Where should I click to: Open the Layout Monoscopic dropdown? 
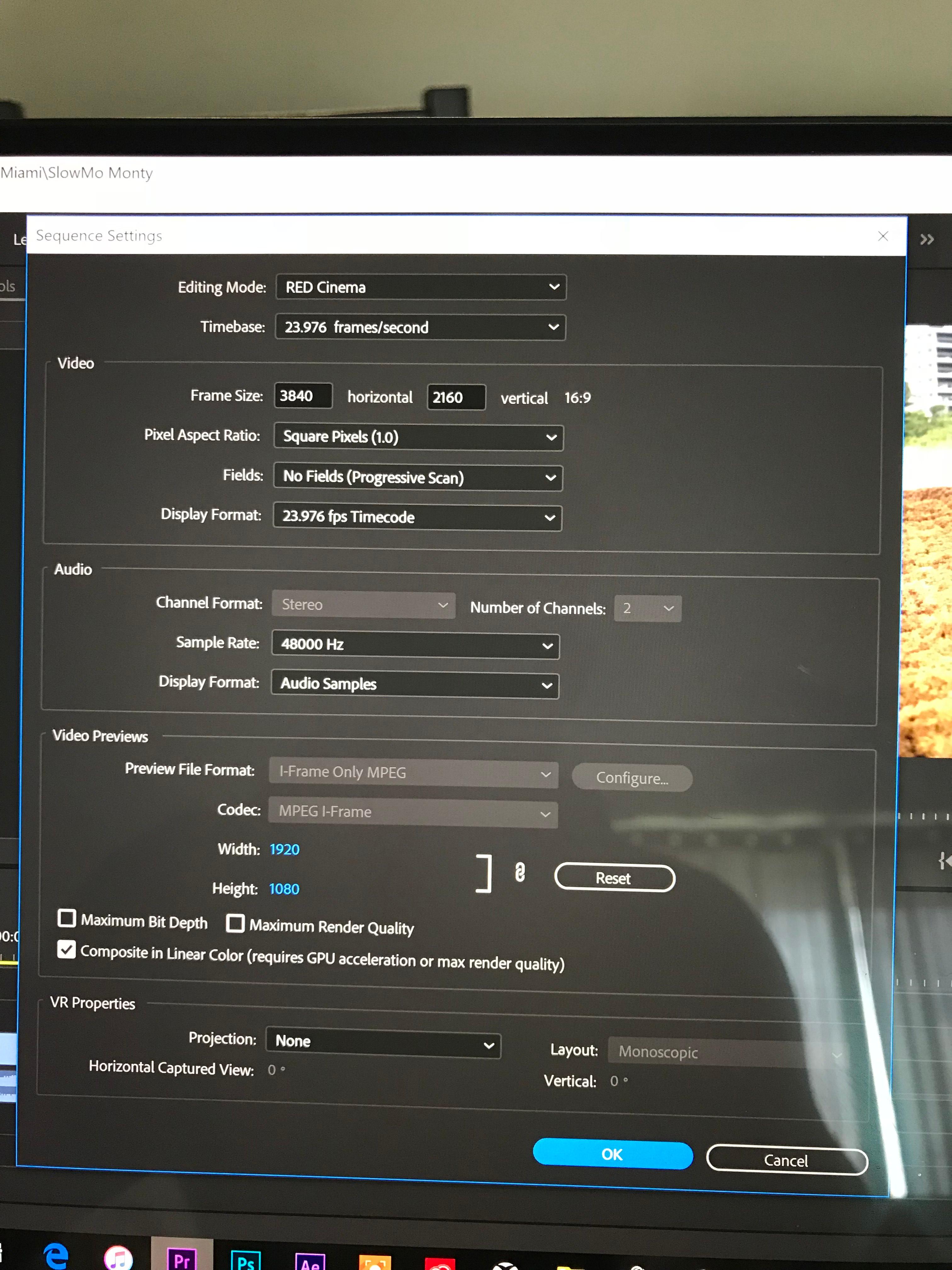pos(729,1052)
